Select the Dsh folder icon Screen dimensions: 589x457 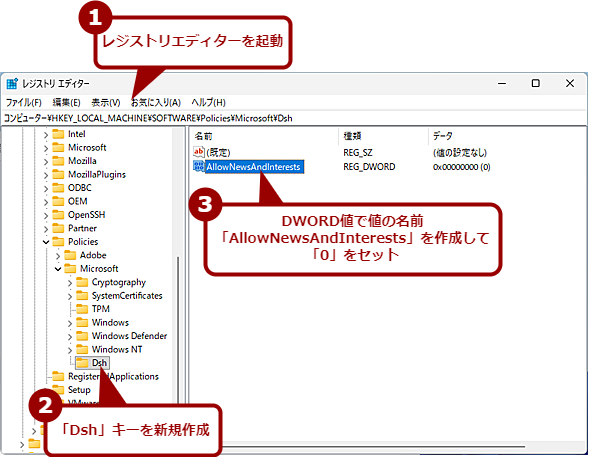coord(82,363)
